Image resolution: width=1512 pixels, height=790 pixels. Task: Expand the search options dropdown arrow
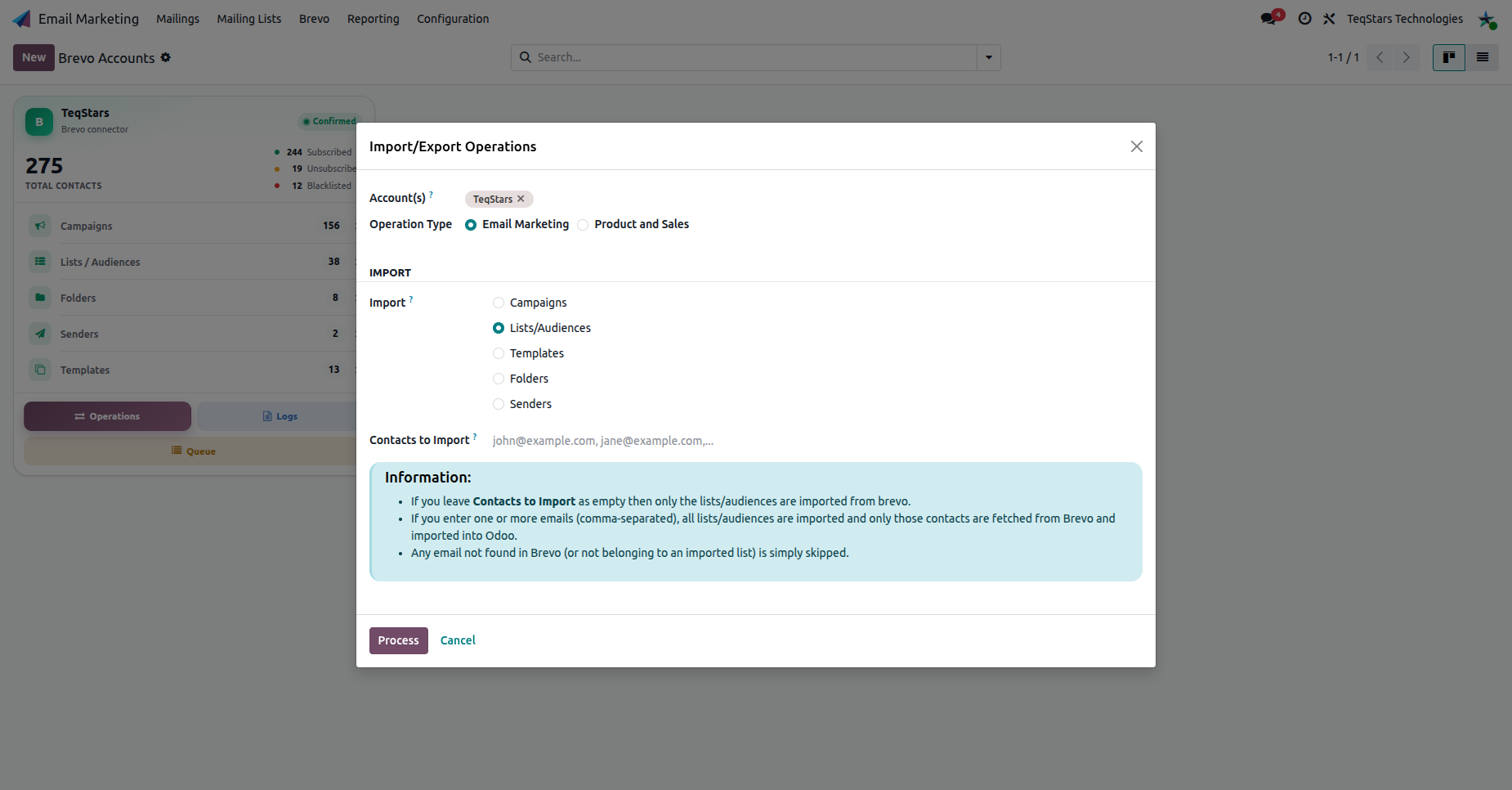click(989, 57)
